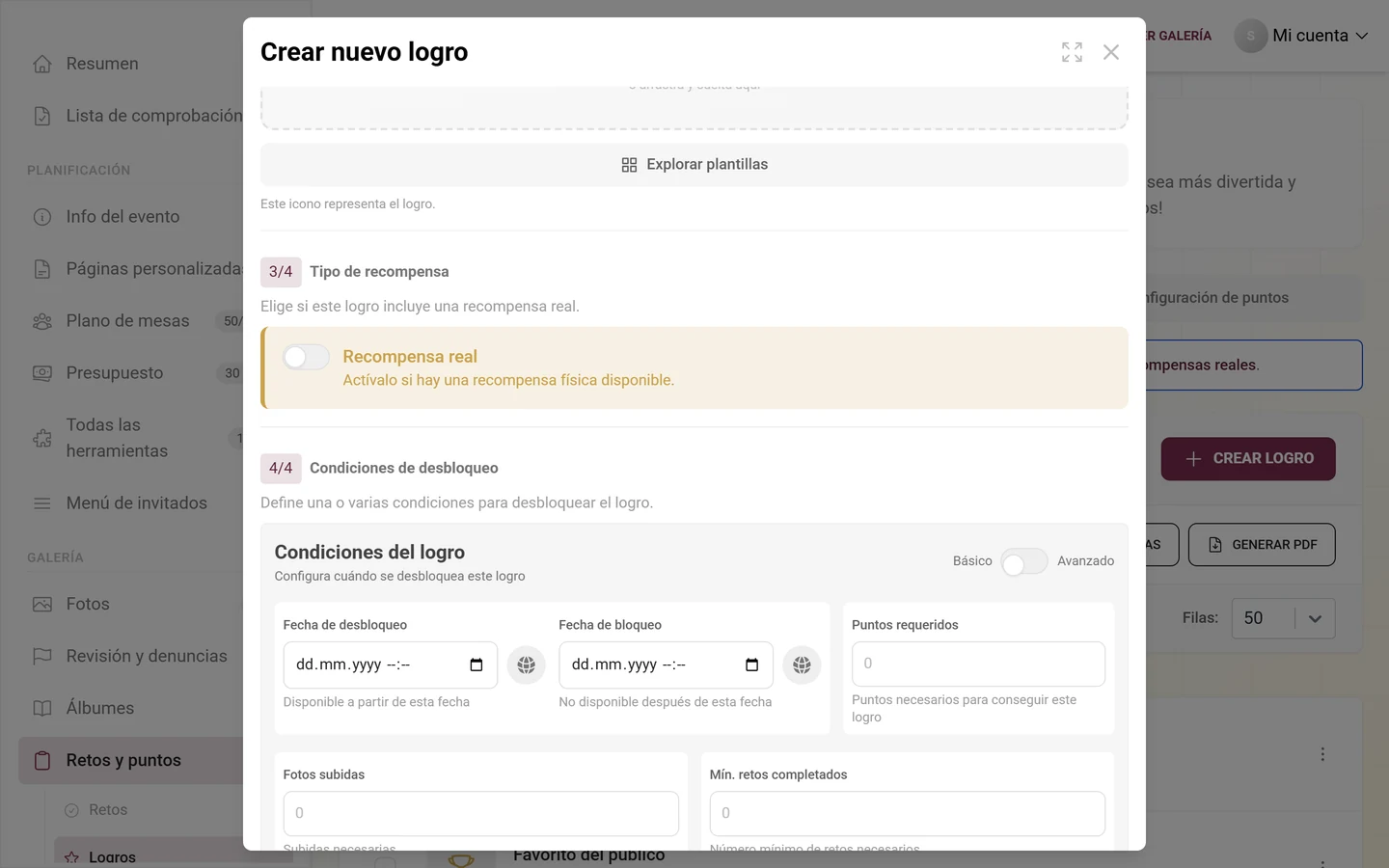Focus the Fotos subidas input field
Screen dimensions: 1389x868
tap(481, 814)
